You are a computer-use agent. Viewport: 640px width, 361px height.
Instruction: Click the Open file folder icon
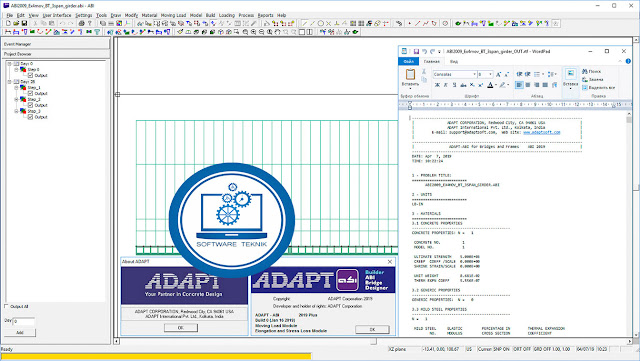coord(16,24)
